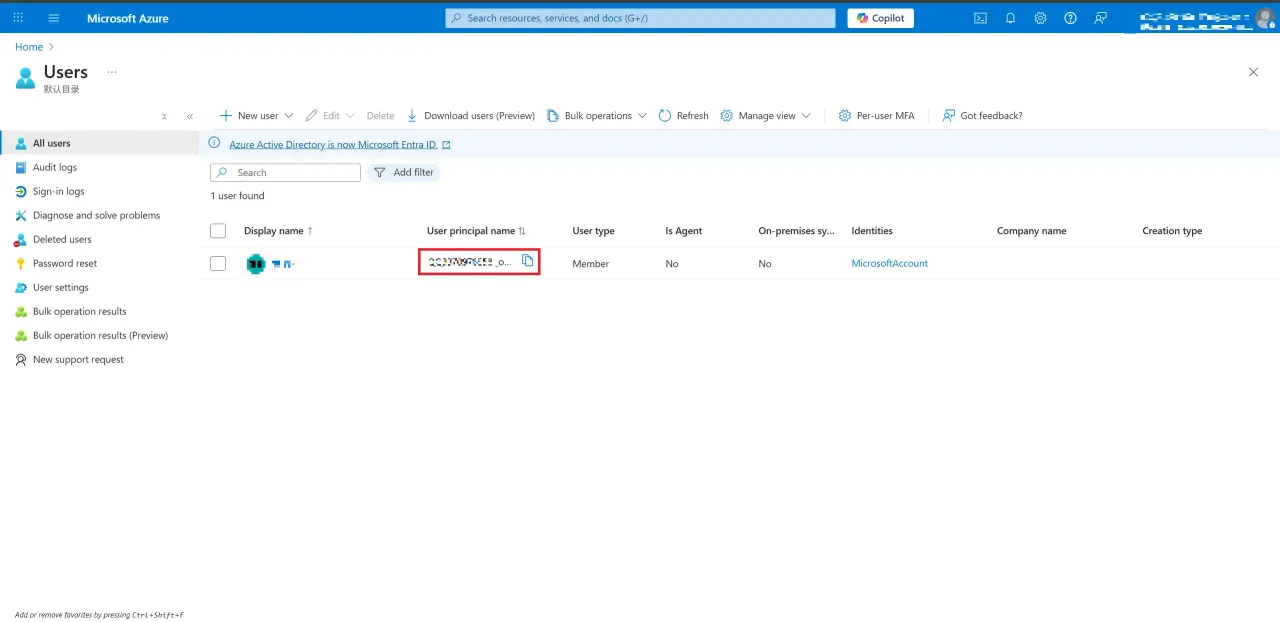Click the On-premises sync column header
1280x622 pixels.
click(796, 231)
